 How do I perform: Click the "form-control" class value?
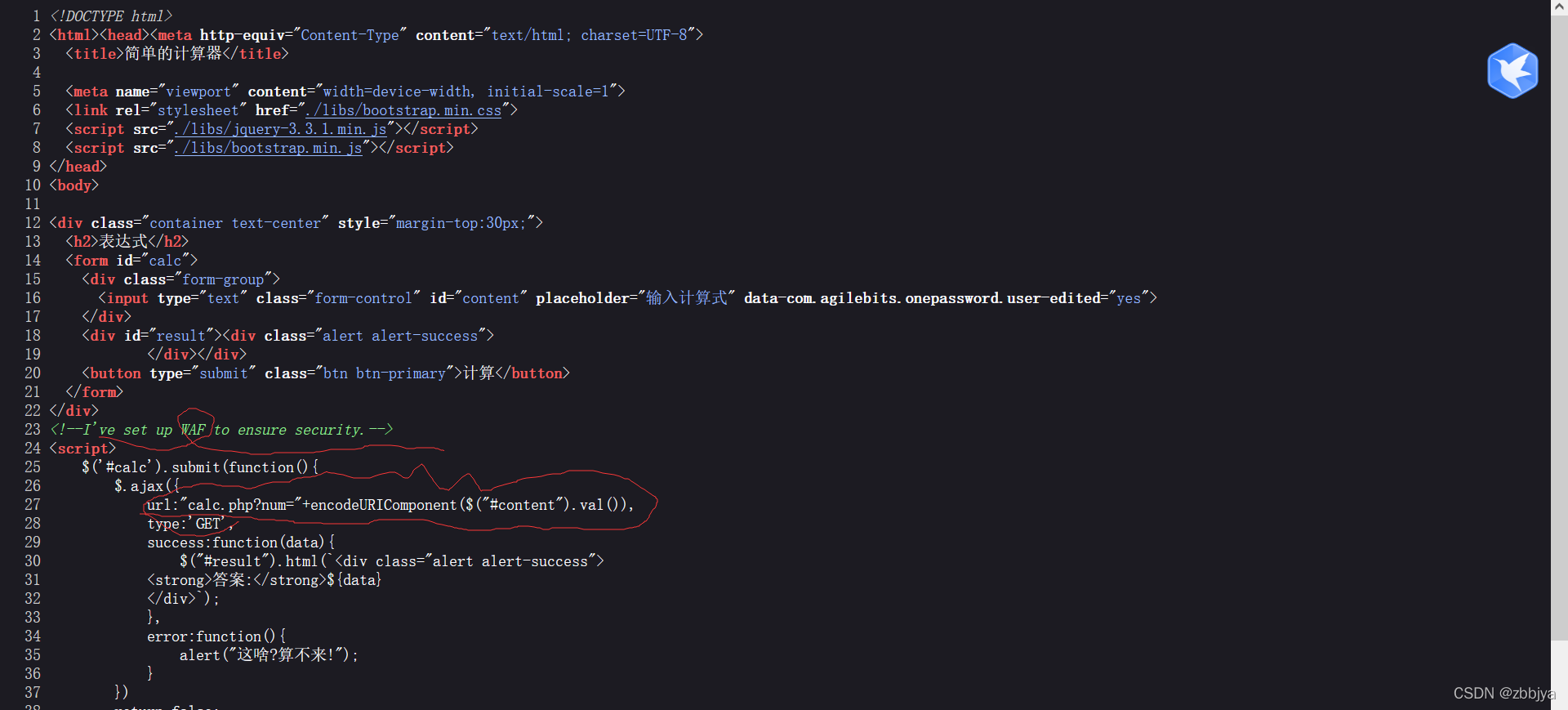(x=363, y=298)
